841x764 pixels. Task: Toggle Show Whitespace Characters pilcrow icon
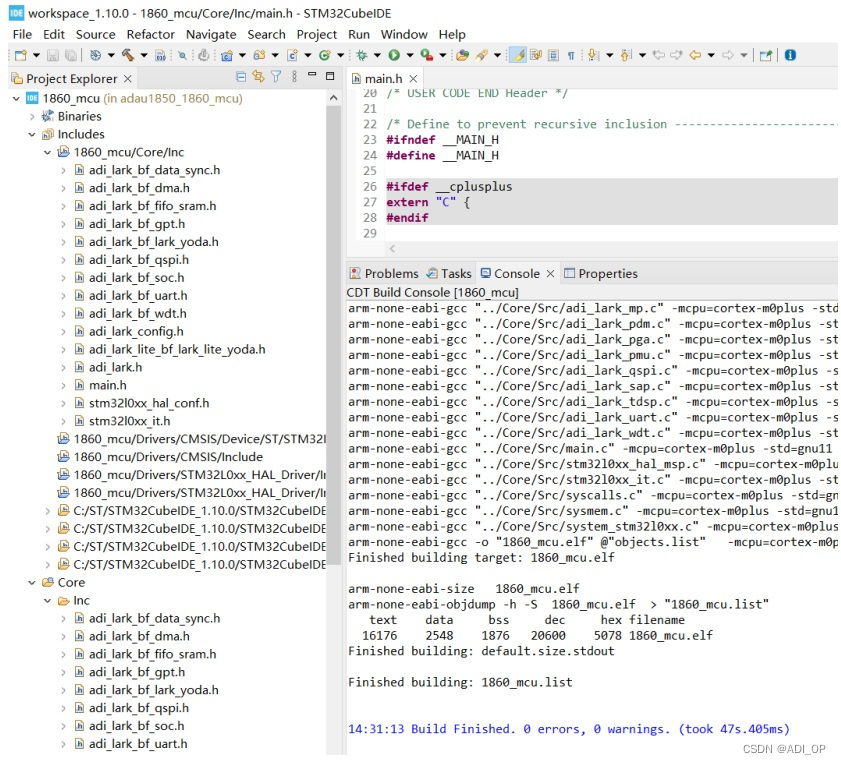(571, 55)
